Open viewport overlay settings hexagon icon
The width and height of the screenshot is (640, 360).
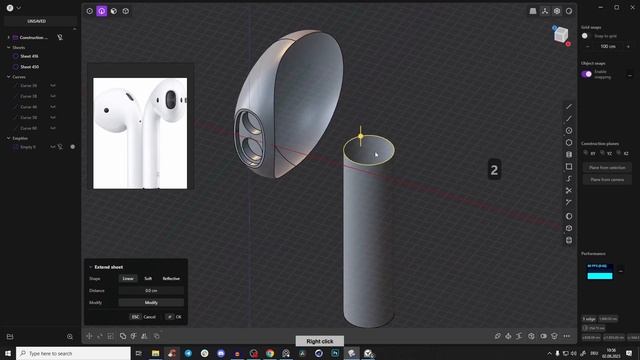click(557, 11)
